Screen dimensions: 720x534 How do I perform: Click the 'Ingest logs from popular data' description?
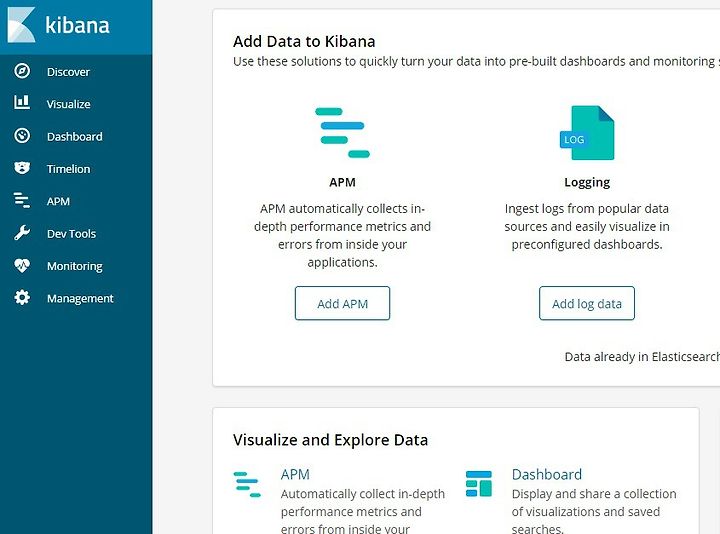587,226
